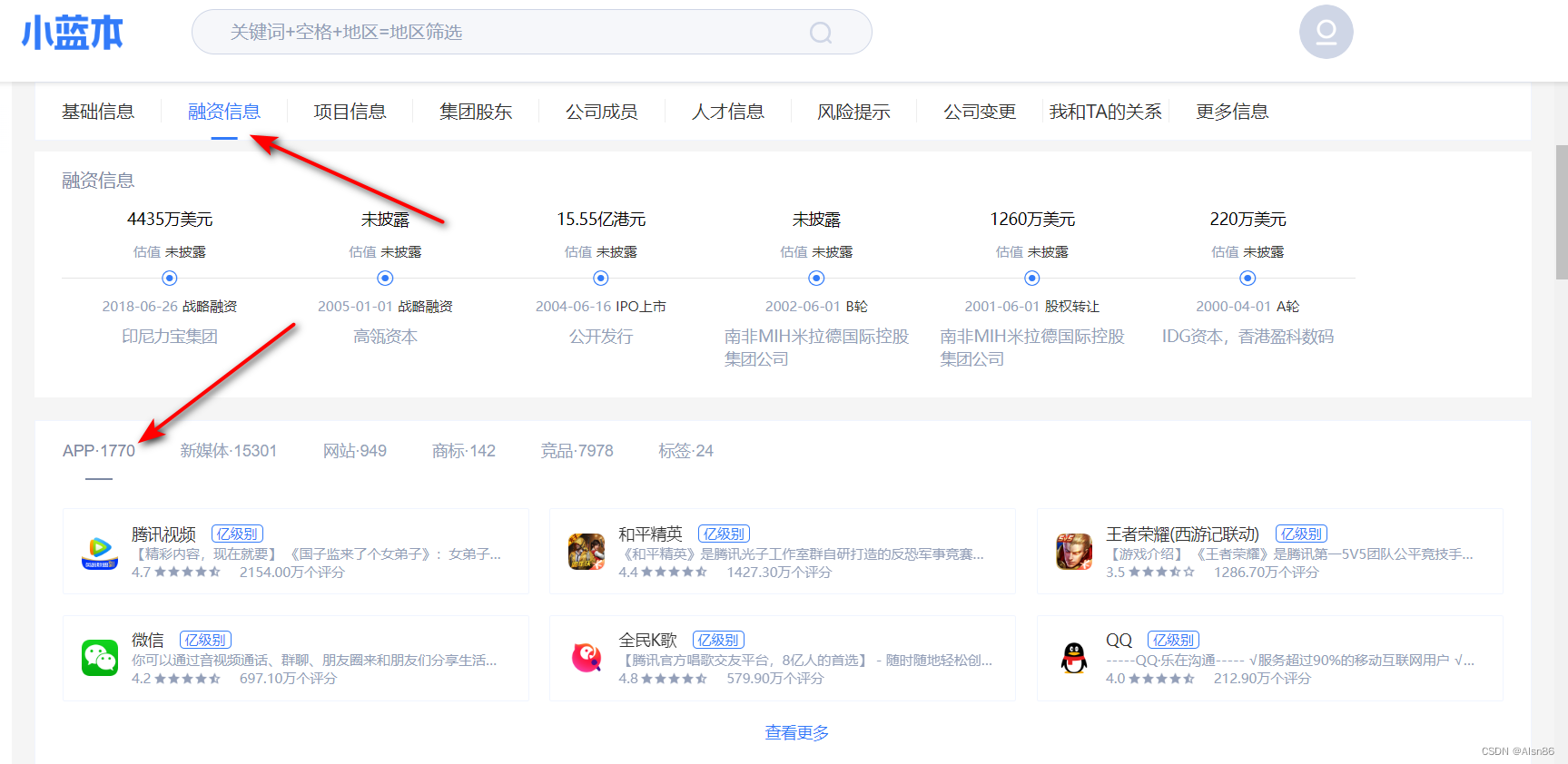Click the 2001-06-01 股权转让 timeline node

coord(1032,278)
